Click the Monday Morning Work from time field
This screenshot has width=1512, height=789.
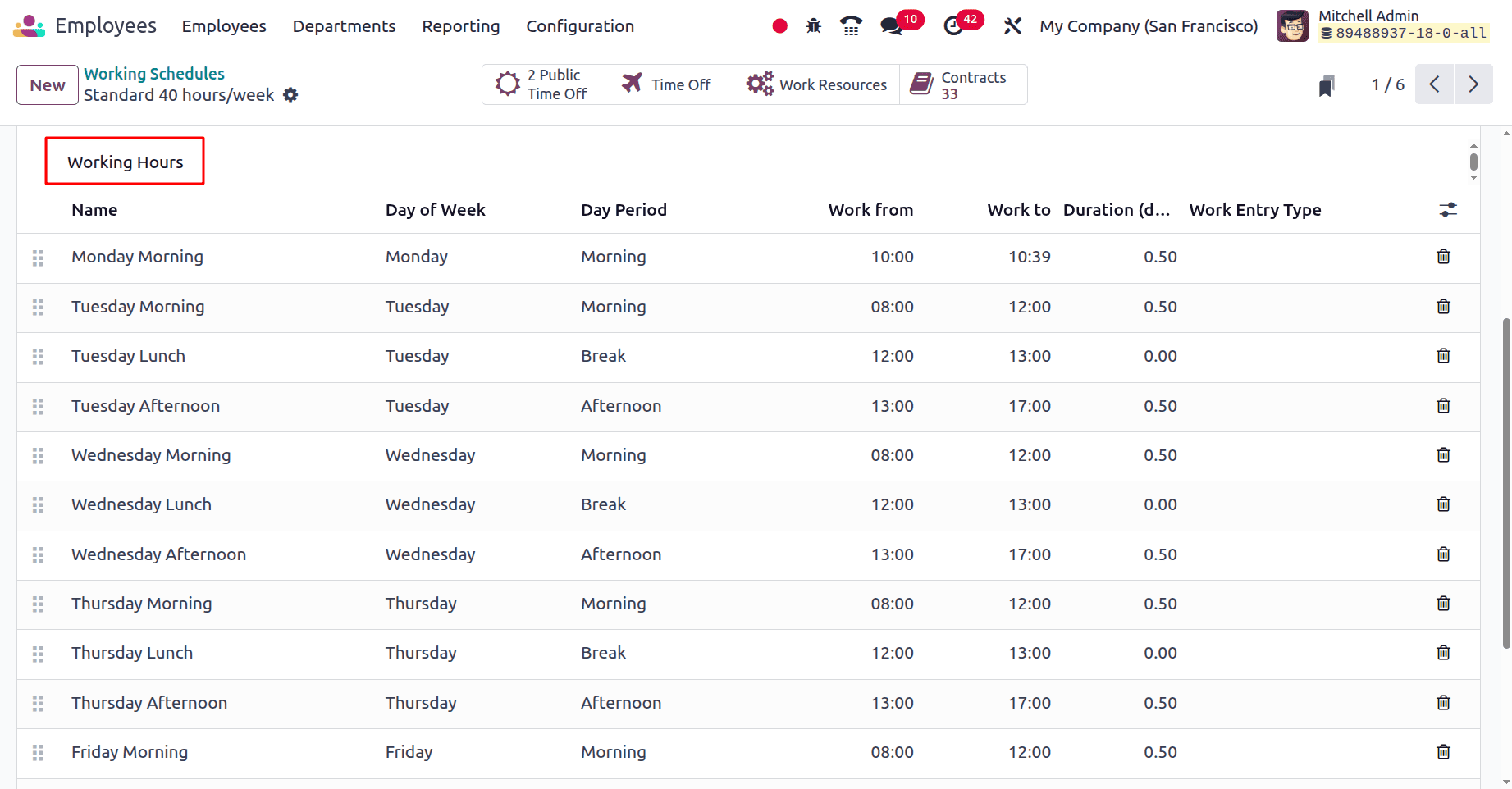coord(892,257)
